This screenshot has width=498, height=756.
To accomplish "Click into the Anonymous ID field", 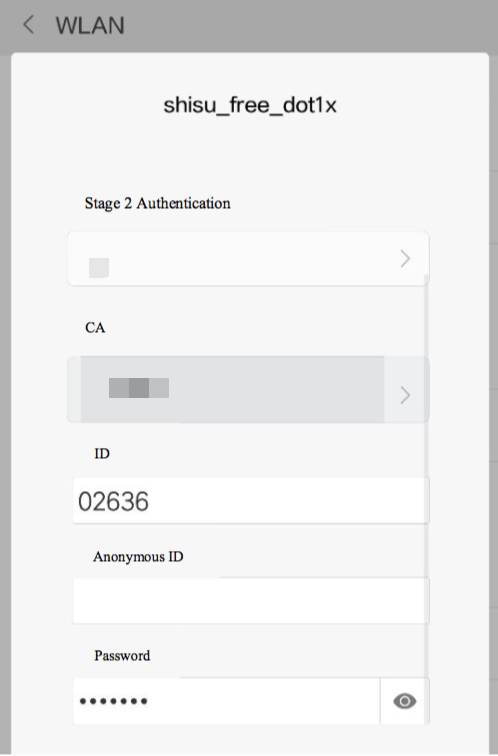I will 251,601.
